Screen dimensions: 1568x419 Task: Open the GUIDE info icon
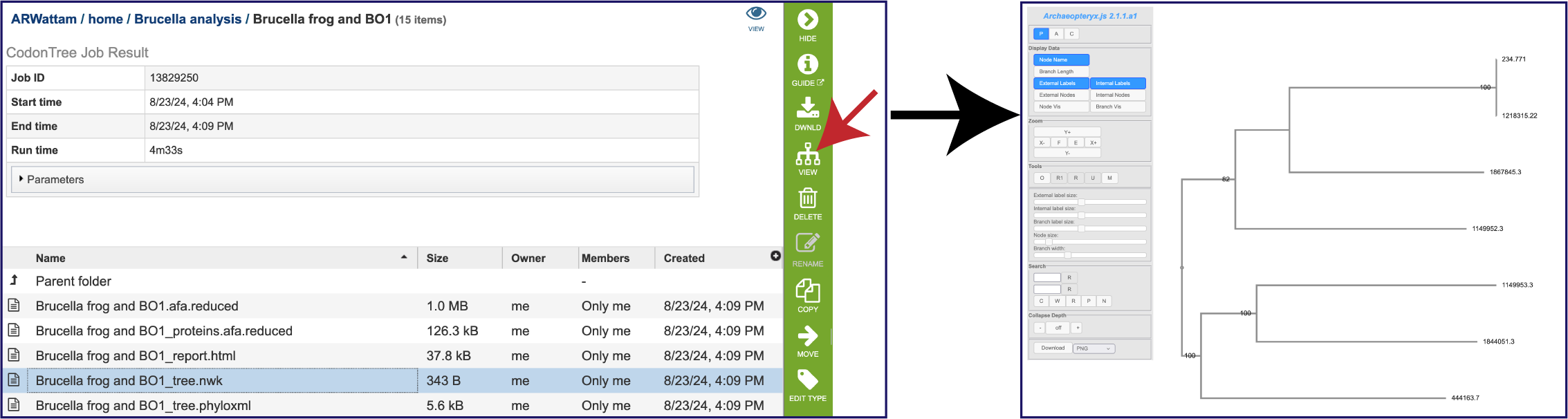coord(807,65)
